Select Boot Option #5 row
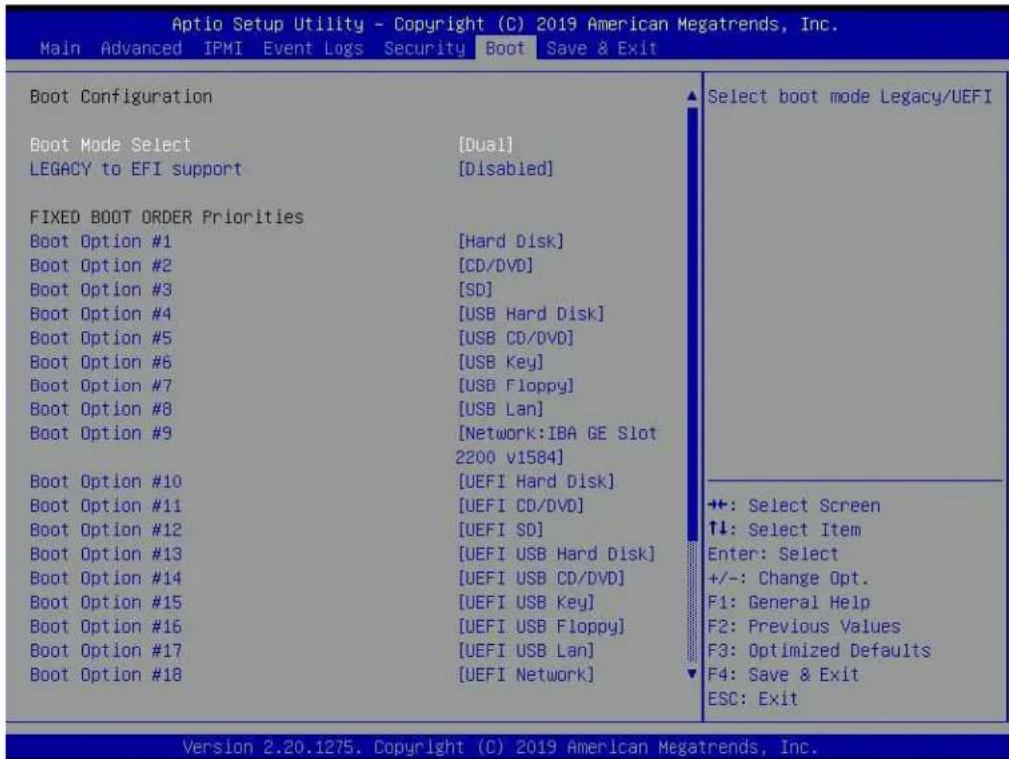This screenshot has height=759, width=1009. (100, 338)
